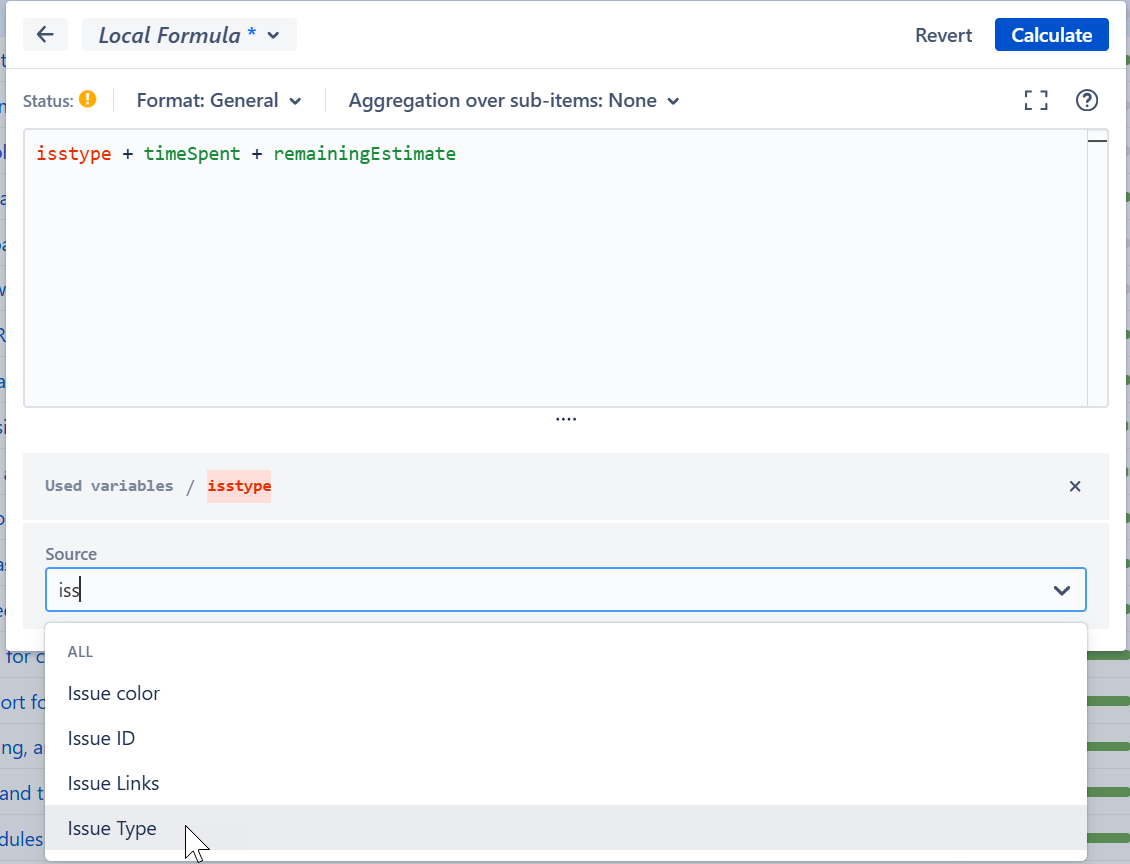Click the Used variables breadcrumb

[109, 486]
